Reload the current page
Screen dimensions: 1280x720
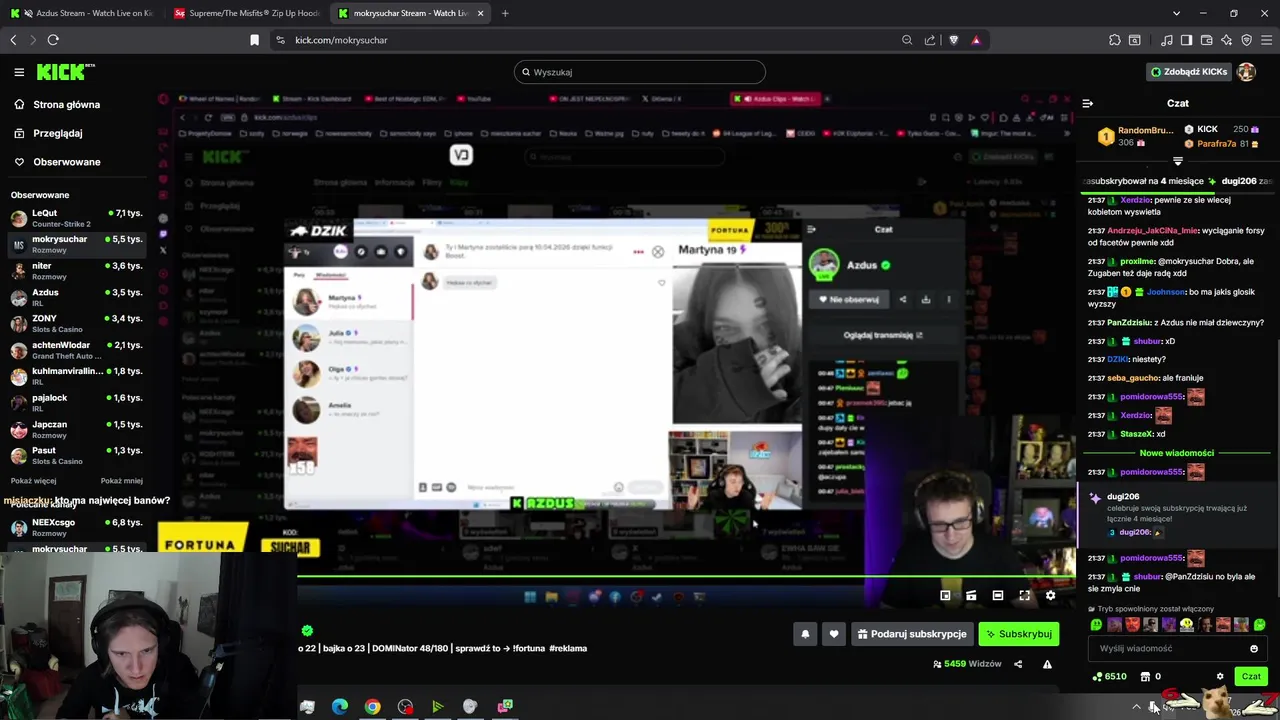(53, 40)
